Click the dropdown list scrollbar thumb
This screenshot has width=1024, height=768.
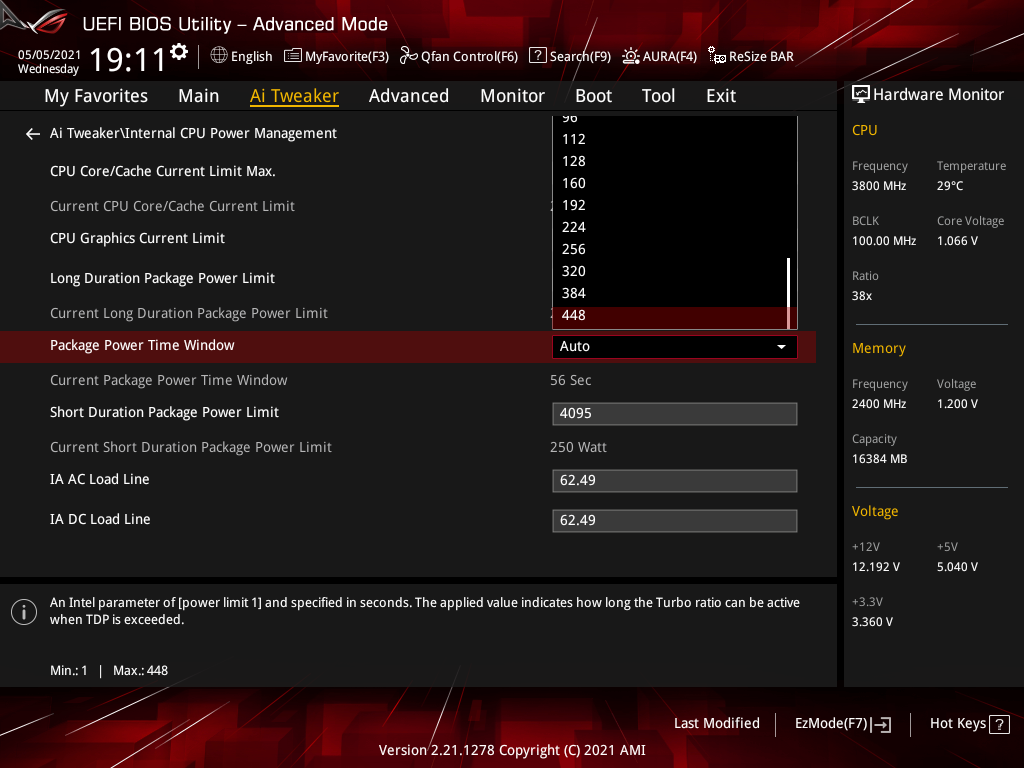pos(789,293)
